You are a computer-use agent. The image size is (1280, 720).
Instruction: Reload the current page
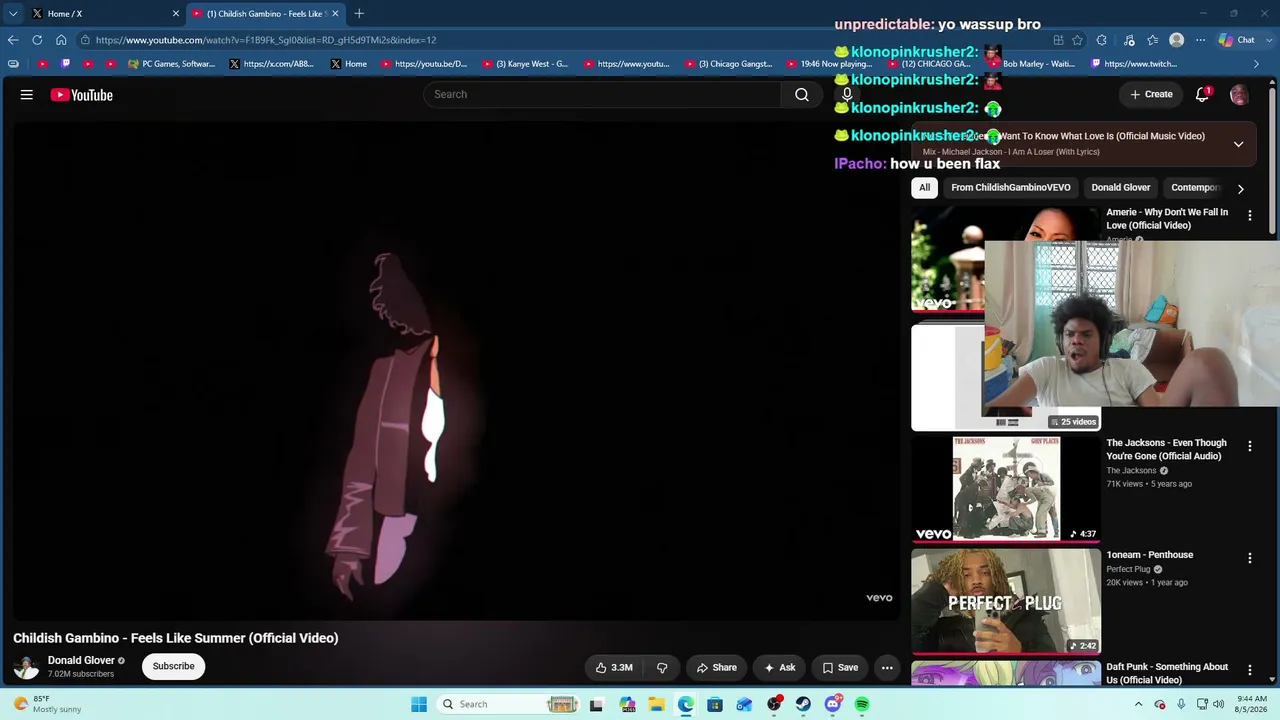click(x=37, y=40)
